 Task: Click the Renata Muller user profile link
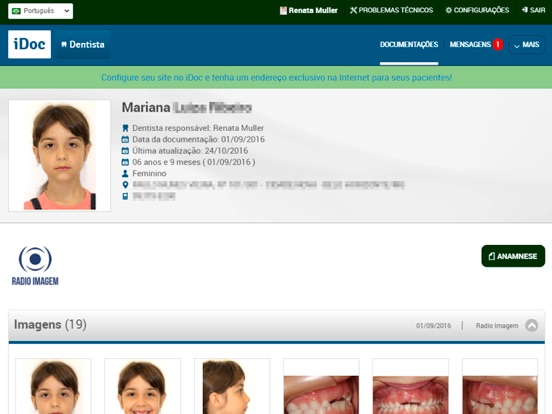click(x=309, y=11)
